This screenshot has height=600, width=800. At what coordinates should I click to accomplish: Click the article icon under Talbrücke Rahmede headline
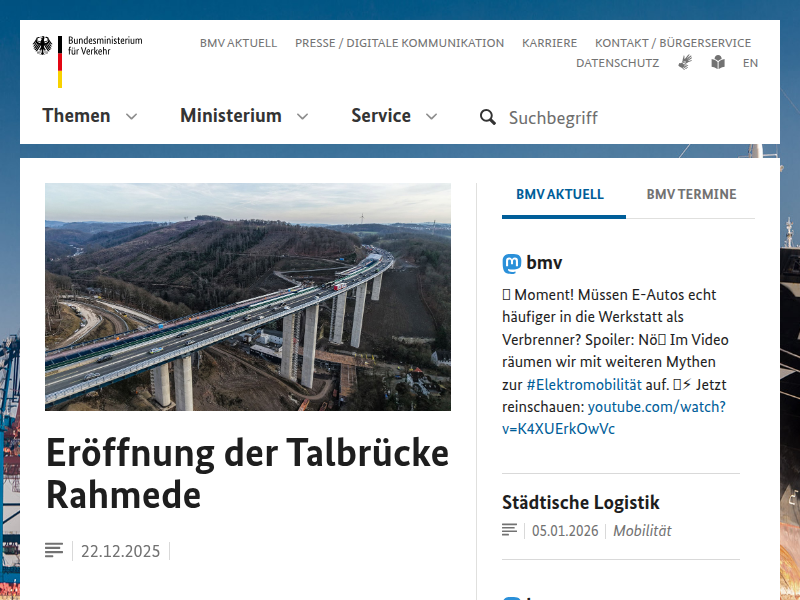tap(54, 551)
